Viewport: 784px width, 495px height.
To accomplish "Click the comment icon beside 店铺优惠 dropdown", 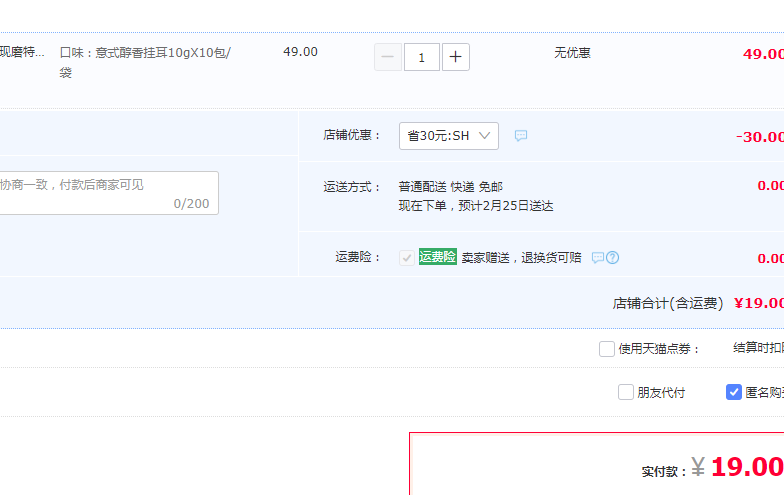I will 520,136.
